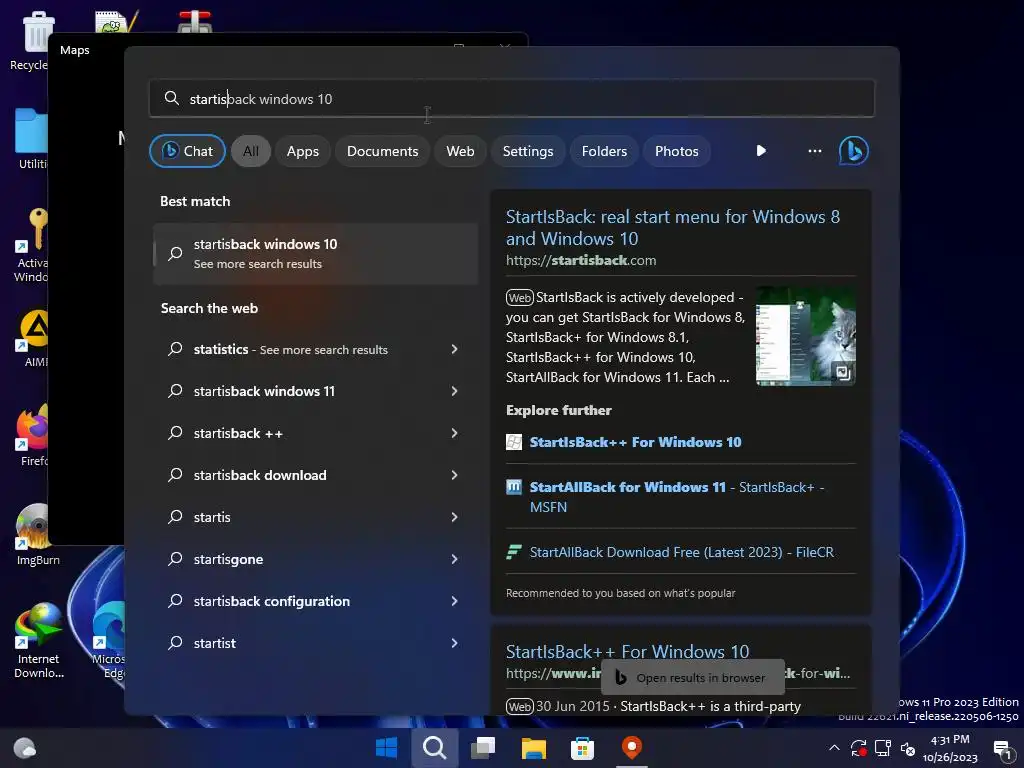This screenshot has height=768, width=1024.
Task: Select the All filter tab
Action: tap(251, 151)
